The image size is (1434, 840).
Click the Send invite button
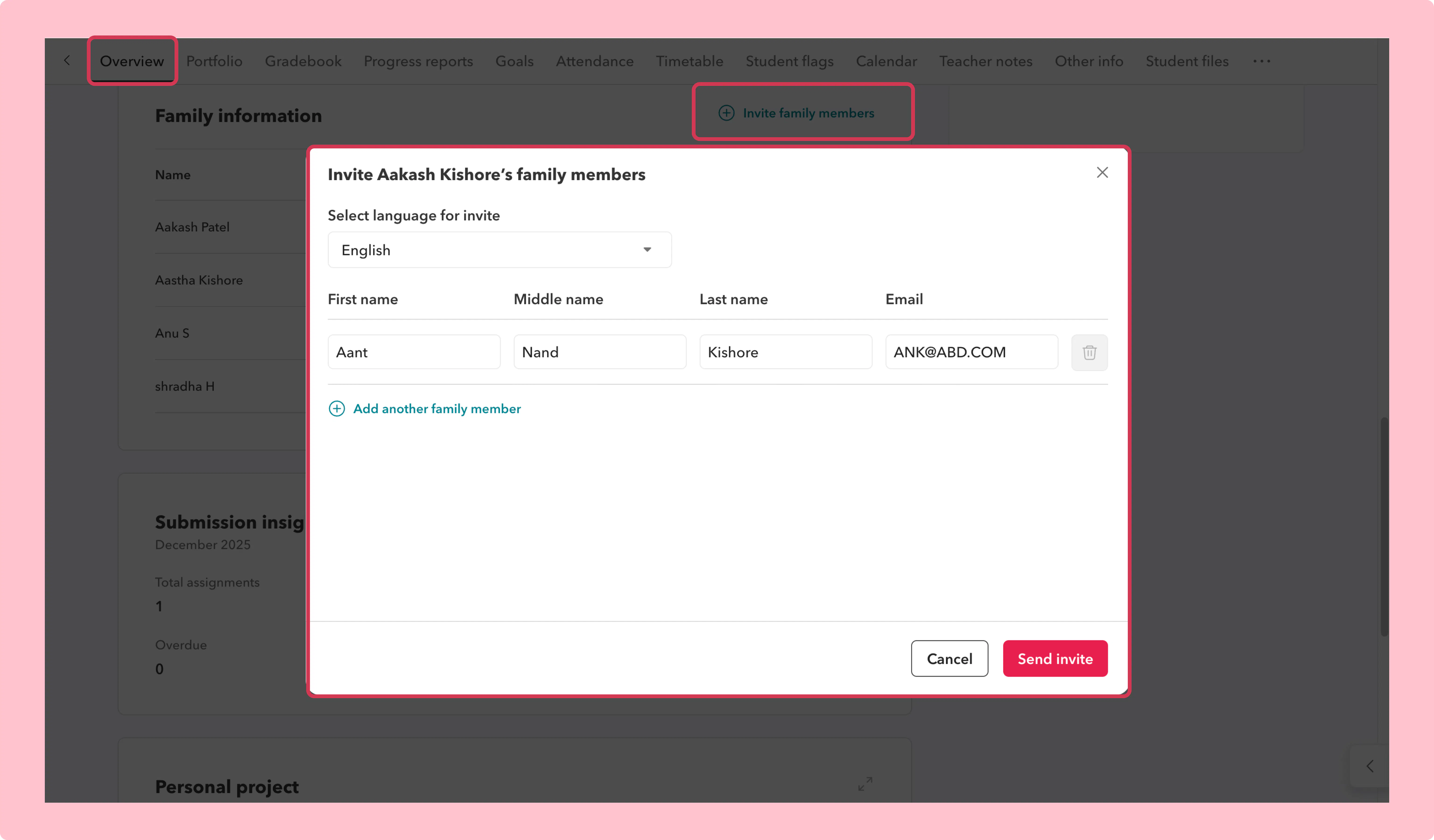[1054, 658]
